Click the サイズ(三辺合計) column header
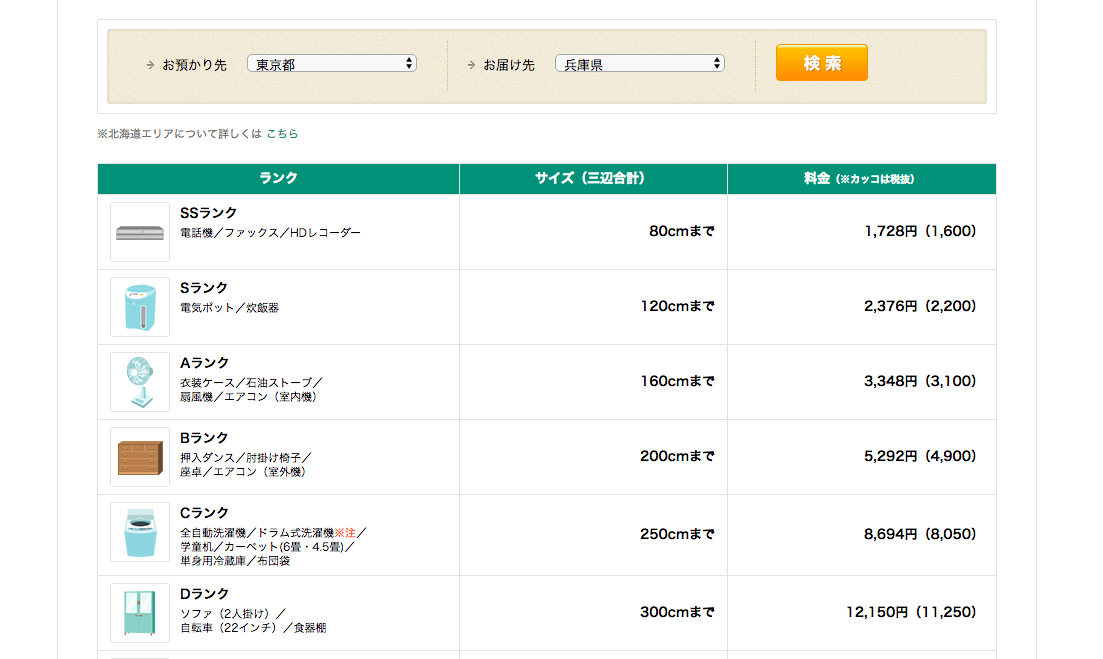This screenshot has width=1103, height=659. click(593, 179)
